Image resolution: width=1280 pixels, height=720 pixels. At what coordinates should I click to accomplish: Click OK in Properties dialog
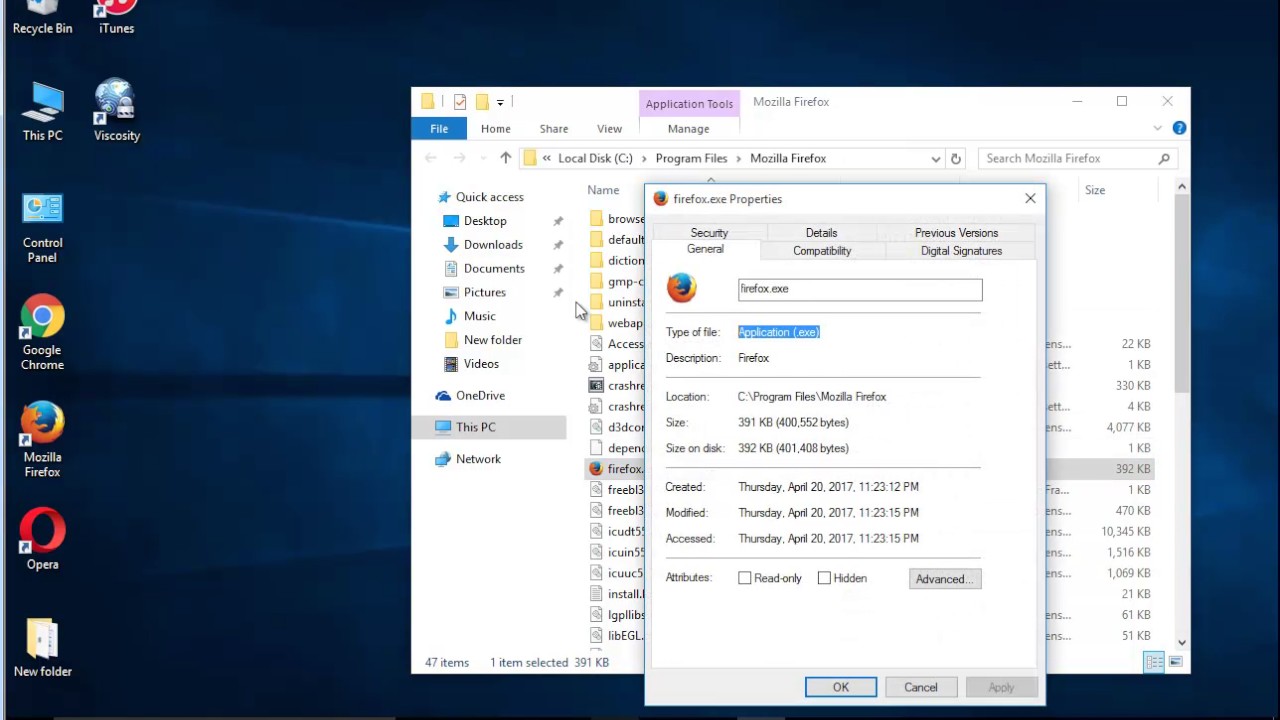[x=841, y=687]
